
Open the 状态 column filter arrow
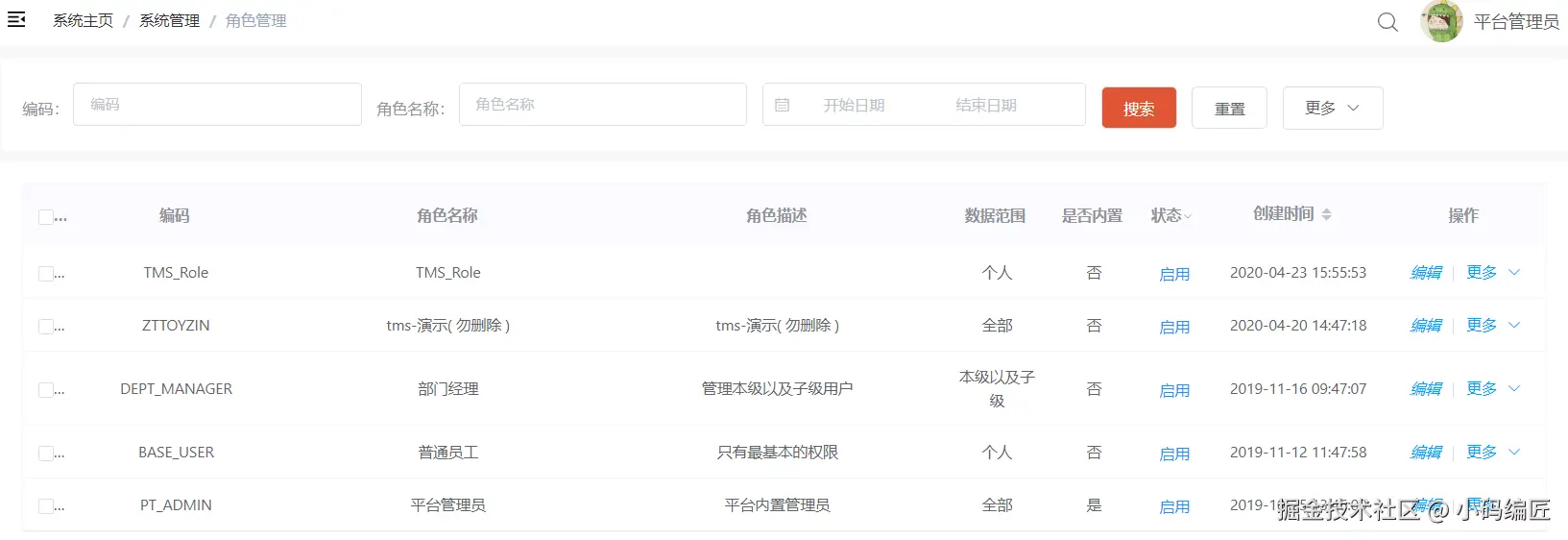(1188, 217)
